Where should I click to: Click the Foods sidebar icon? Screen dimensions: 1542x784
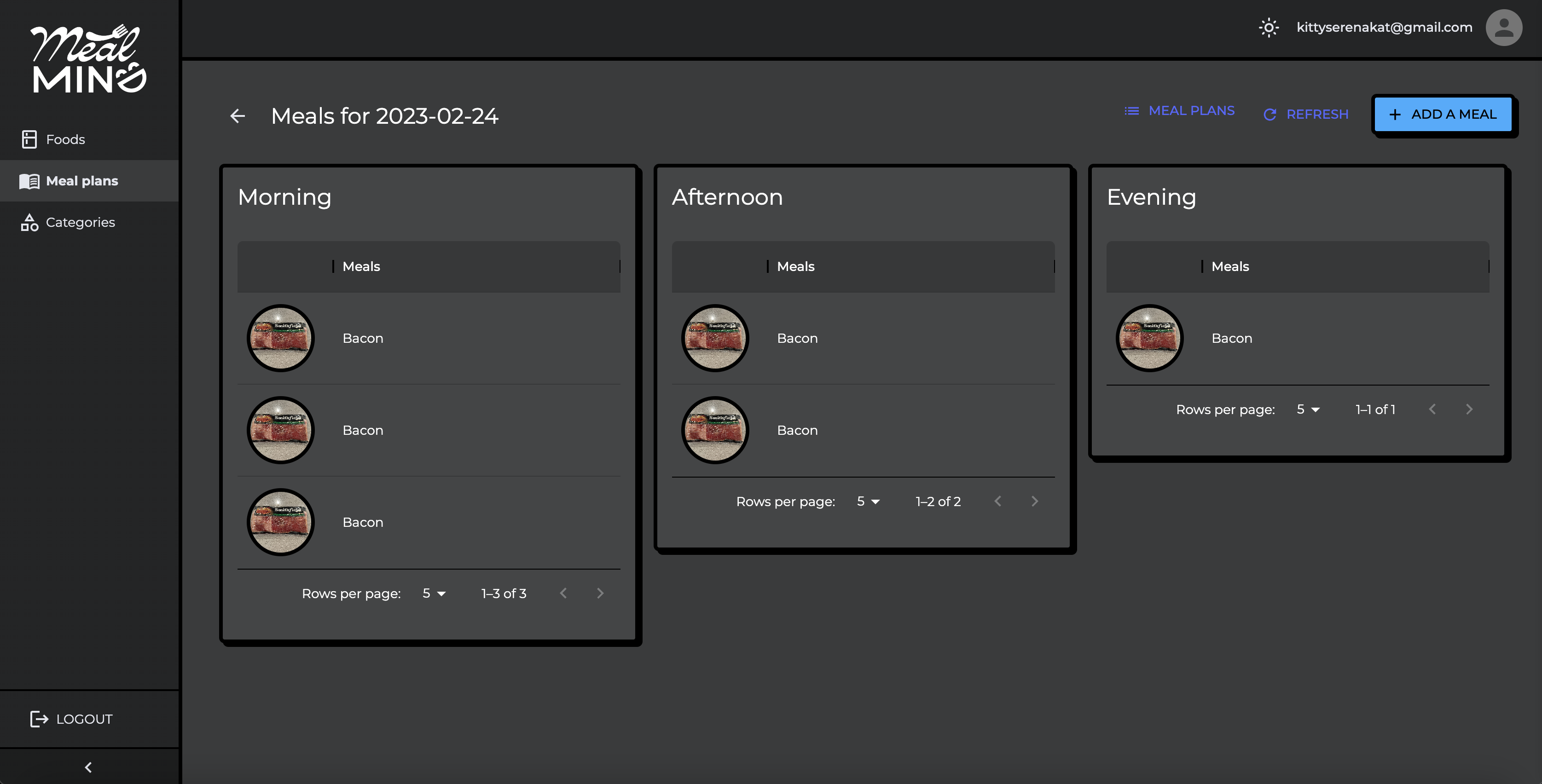pos(29,139)
